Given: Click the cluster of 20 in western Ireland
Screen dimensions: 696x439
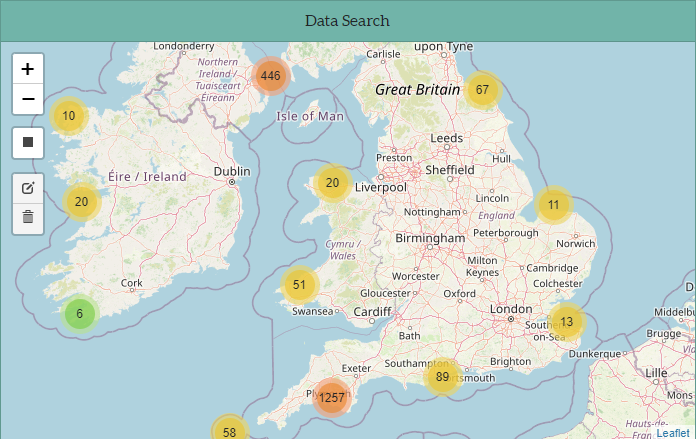Looking at the screenshot, I should click(x=81, y=202).
